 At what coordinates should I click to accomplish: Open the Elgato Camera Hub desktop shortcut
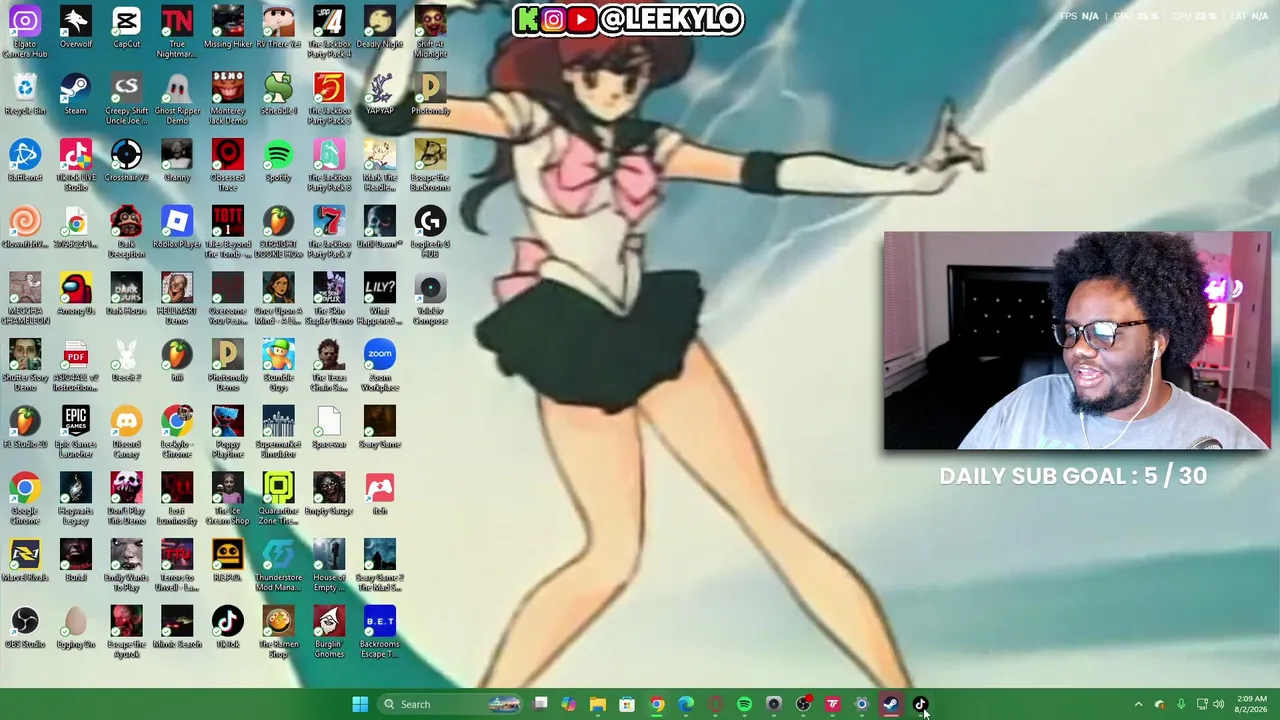coord(25,31)
